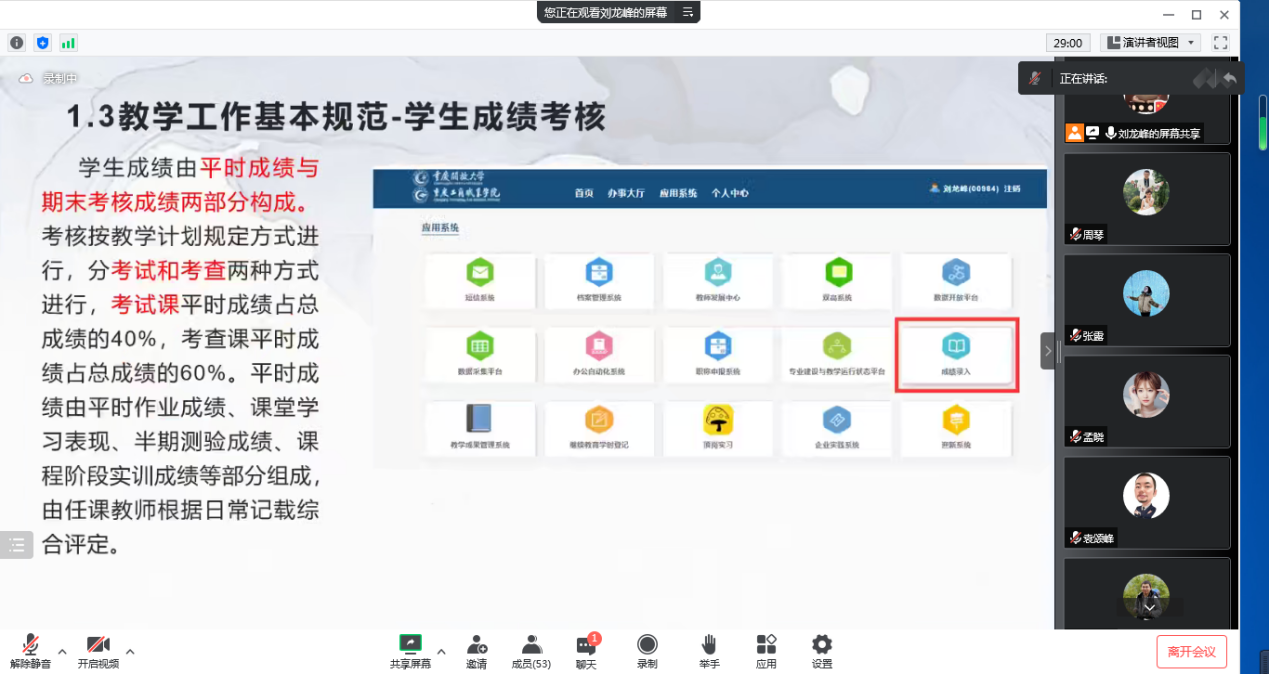
Task: Toggle fullscreen mode icon
Action: click(1220, 43)
